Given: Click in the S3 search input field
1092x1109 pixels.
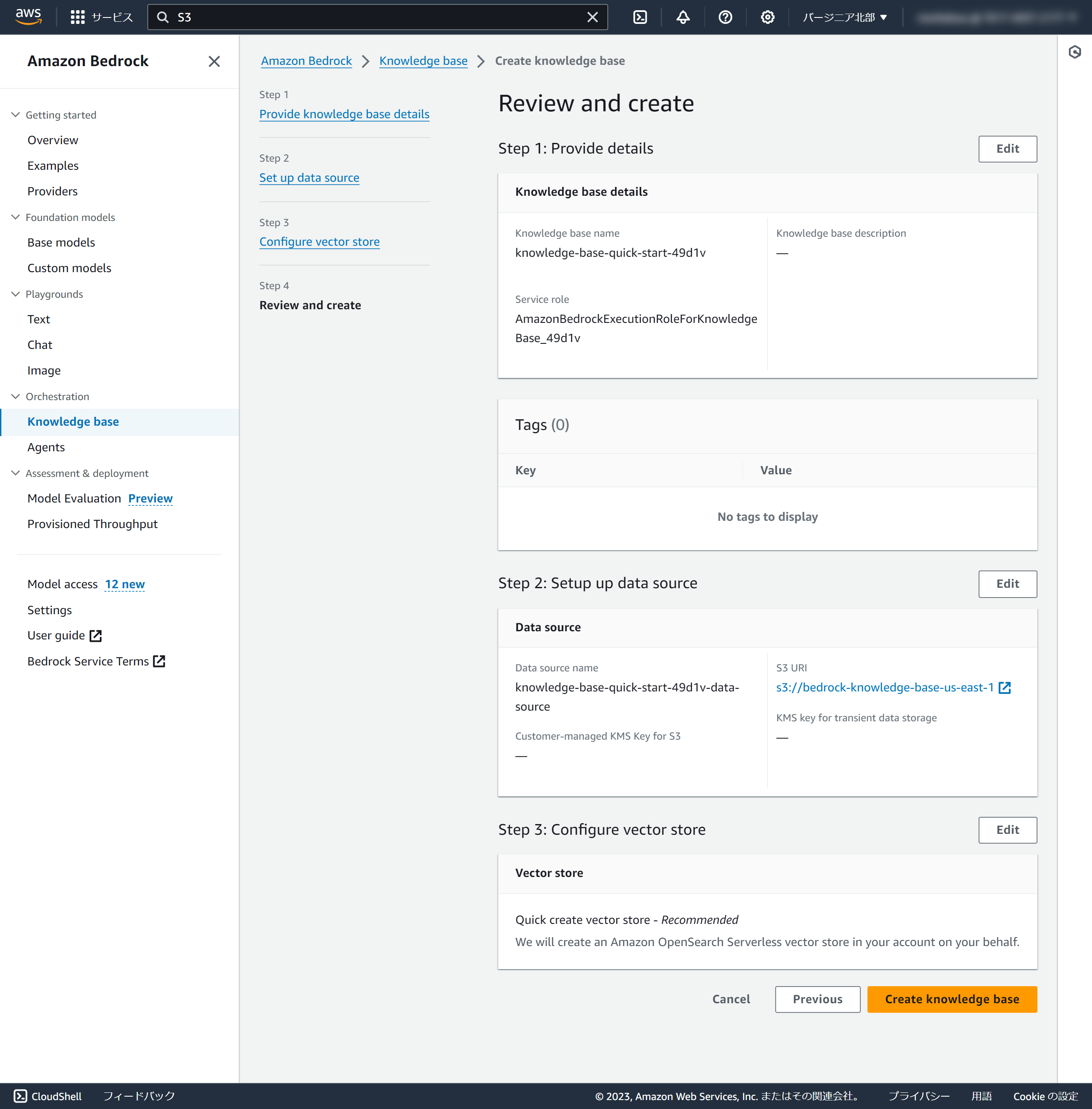Looking at the screenshot, I should pos(373,17).
